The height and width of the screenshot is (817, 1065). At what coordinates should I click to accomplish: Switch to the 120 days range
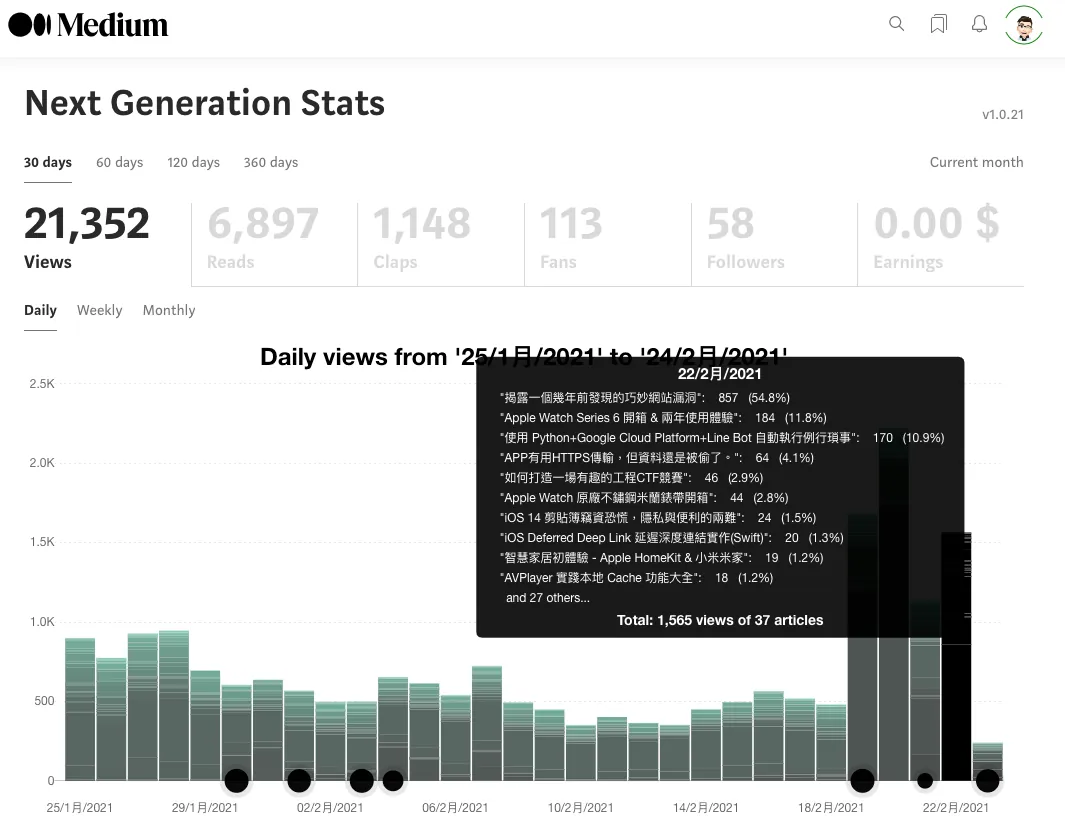[x=193, y=162]
